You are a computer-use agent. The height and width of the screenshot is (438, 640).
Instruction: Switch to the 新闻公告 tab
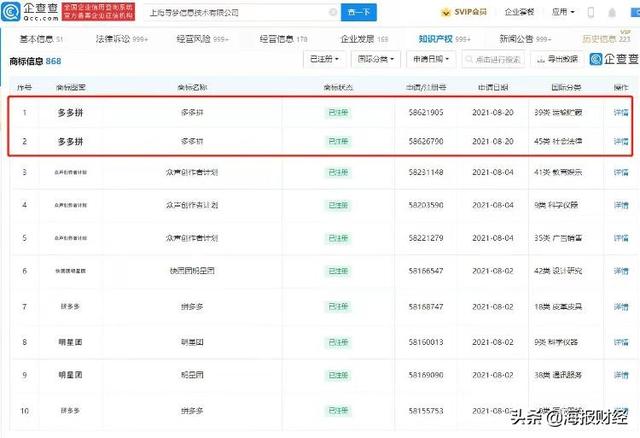click(525, 39)
